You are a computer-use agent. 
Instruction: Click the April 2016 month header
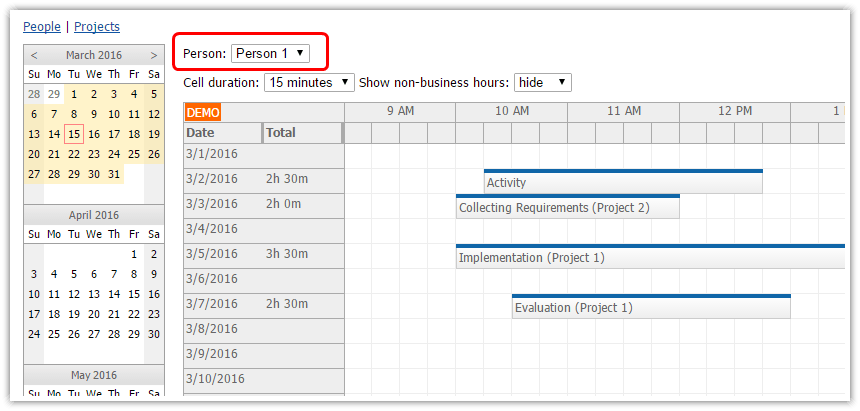click(x=94, y=215)
